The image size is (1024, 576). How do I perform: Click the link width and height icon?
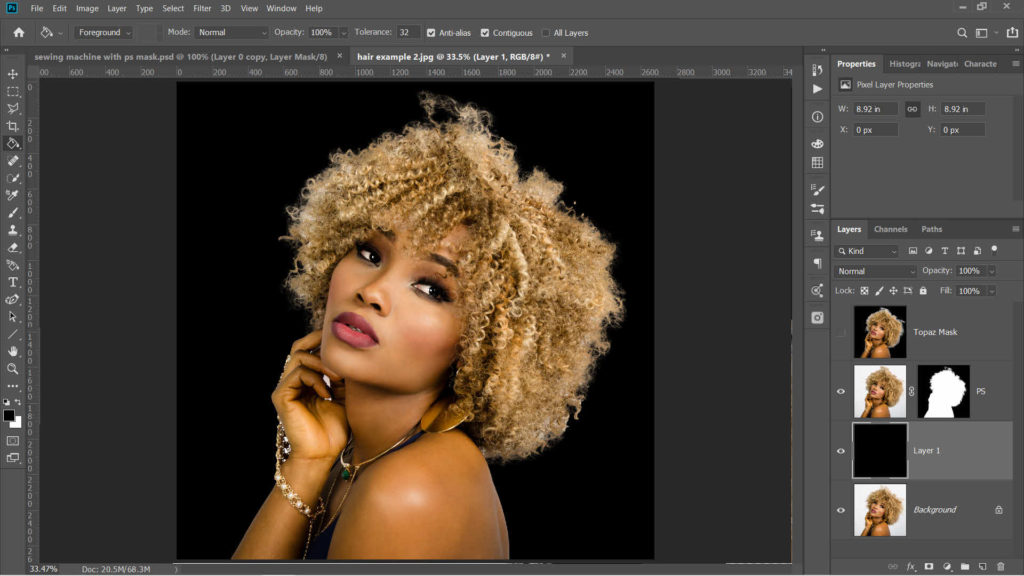[x=912, y=109]
